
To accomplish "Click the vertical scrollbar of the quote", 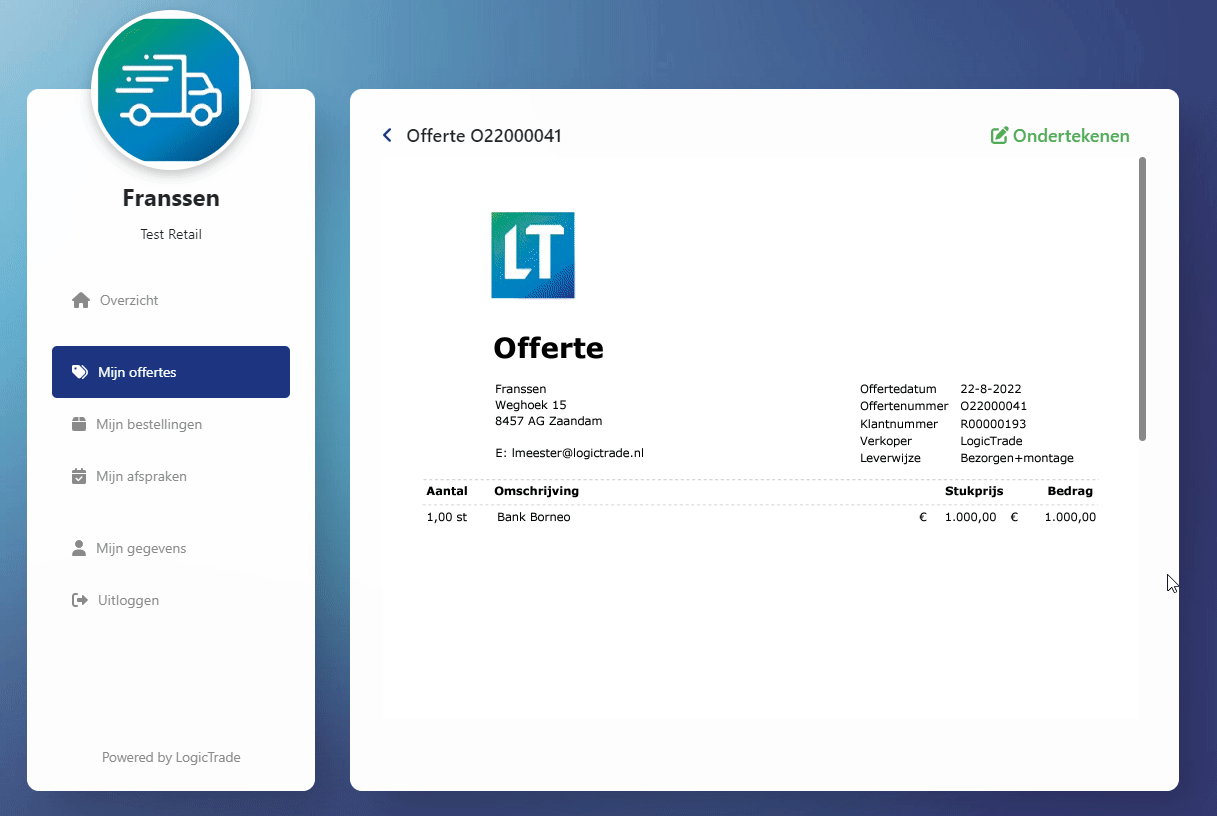I will pyautogui.click(x=1142, y=298).
